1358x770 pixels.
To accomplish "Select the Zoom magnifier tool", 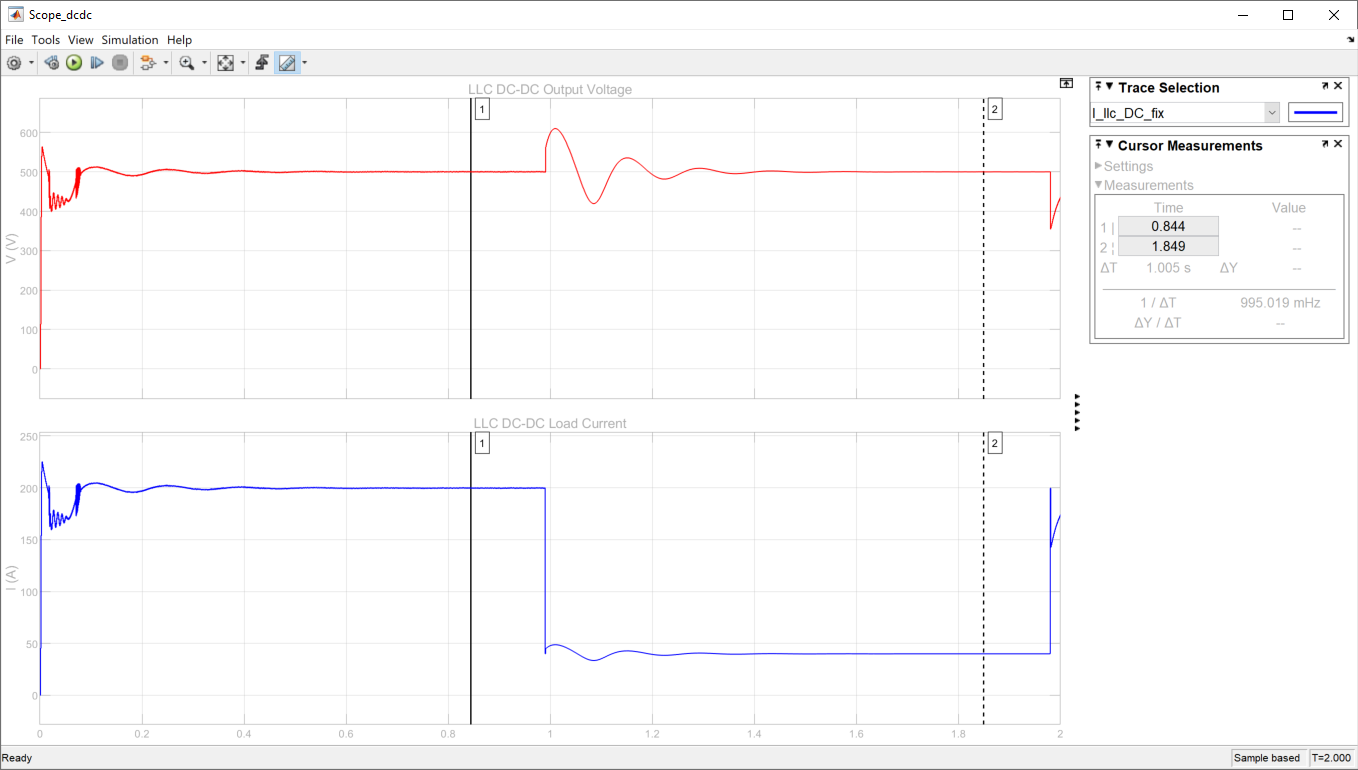I will (186, 63).
